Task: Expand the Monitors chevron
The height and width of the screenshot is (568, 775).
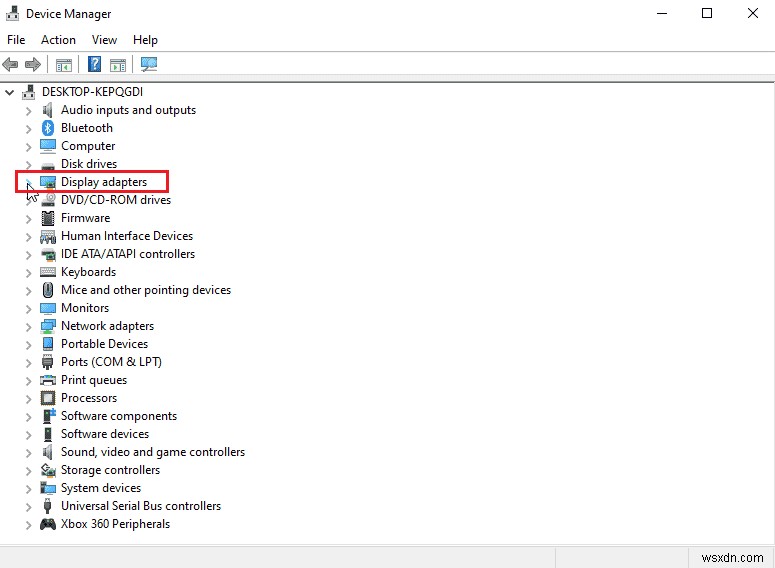Action: coord(29,309)
